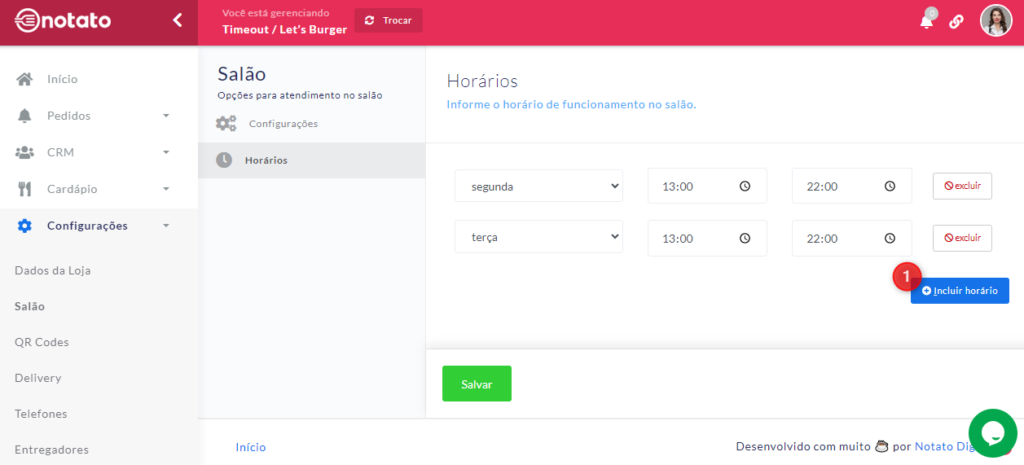The height and width of the screenshot is (465, 1024).
Task: Open the chat support bubble
Action: (x=992, y=432)
